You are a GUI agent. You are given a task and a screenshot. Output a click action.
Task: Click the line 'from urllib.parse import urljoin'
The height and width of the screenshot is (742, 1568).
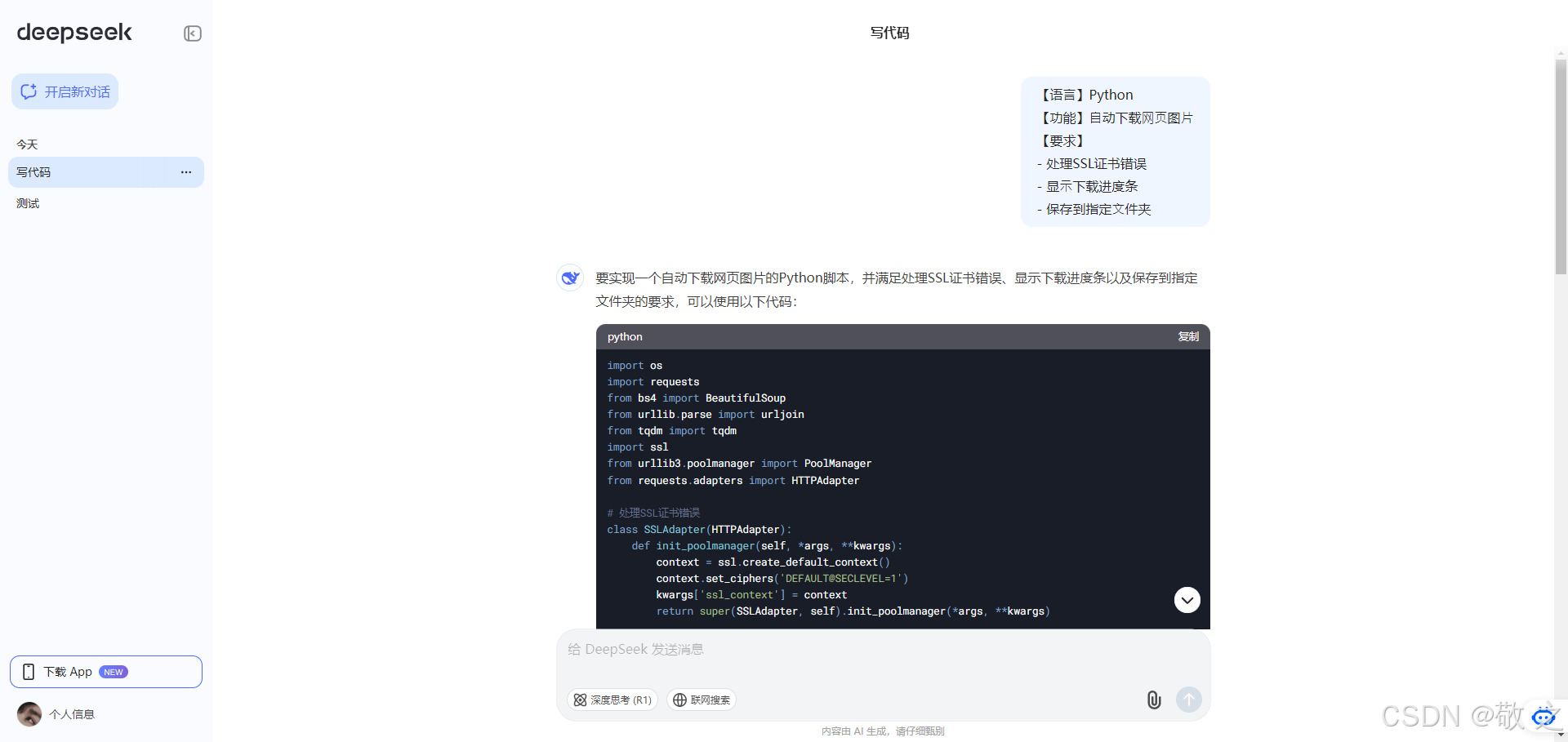[706, 415]
